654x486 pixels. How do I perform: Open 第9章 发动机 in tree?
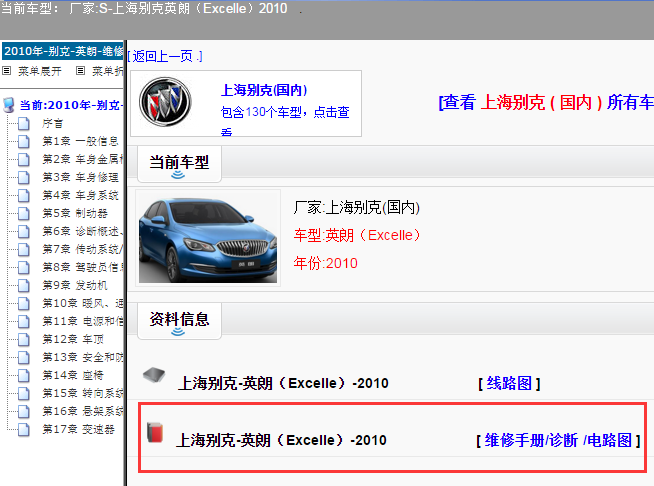75,285
